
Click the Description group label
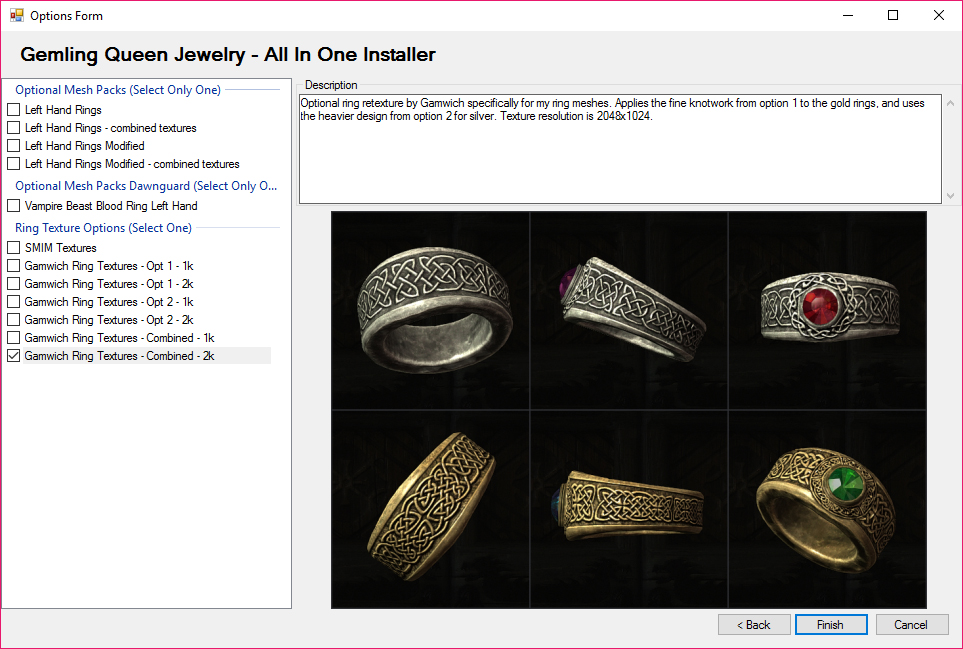coord(331,85)
